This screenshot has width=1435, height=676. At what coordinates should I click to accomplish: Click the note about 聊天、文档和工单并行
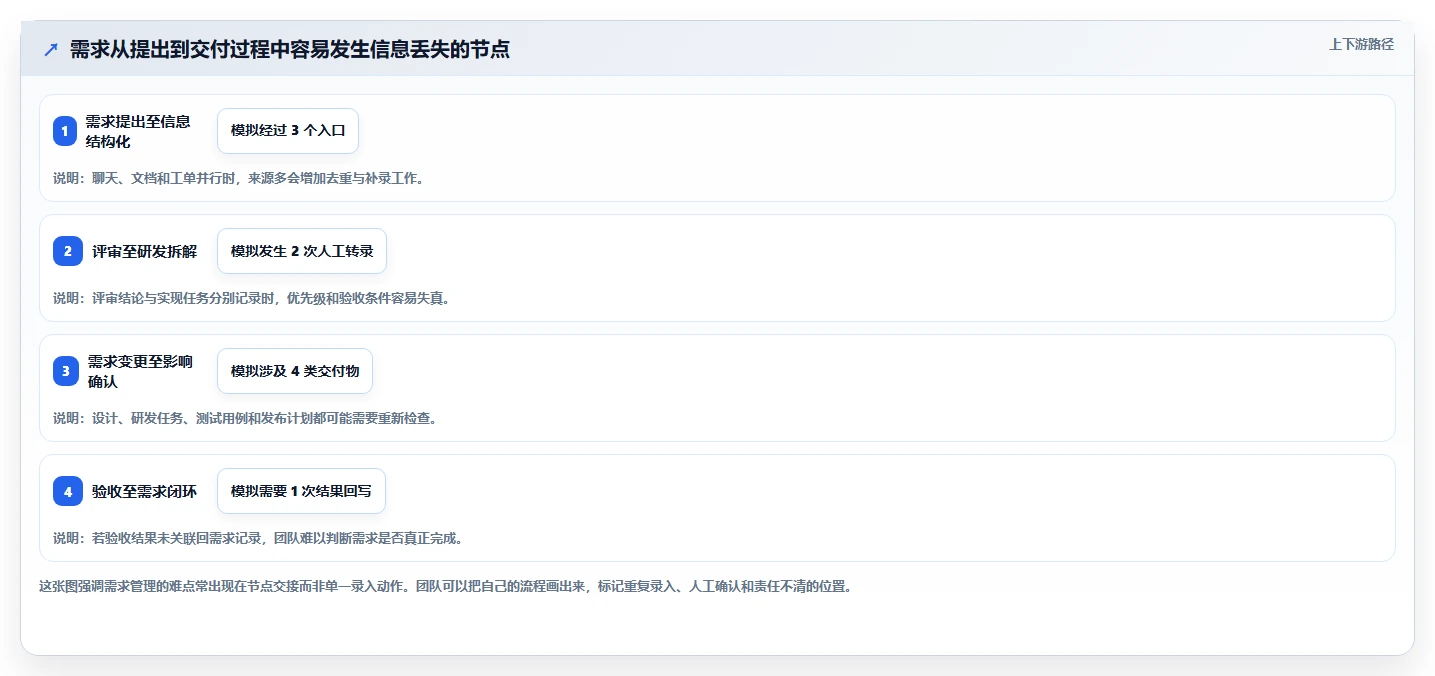pos(239,178)
